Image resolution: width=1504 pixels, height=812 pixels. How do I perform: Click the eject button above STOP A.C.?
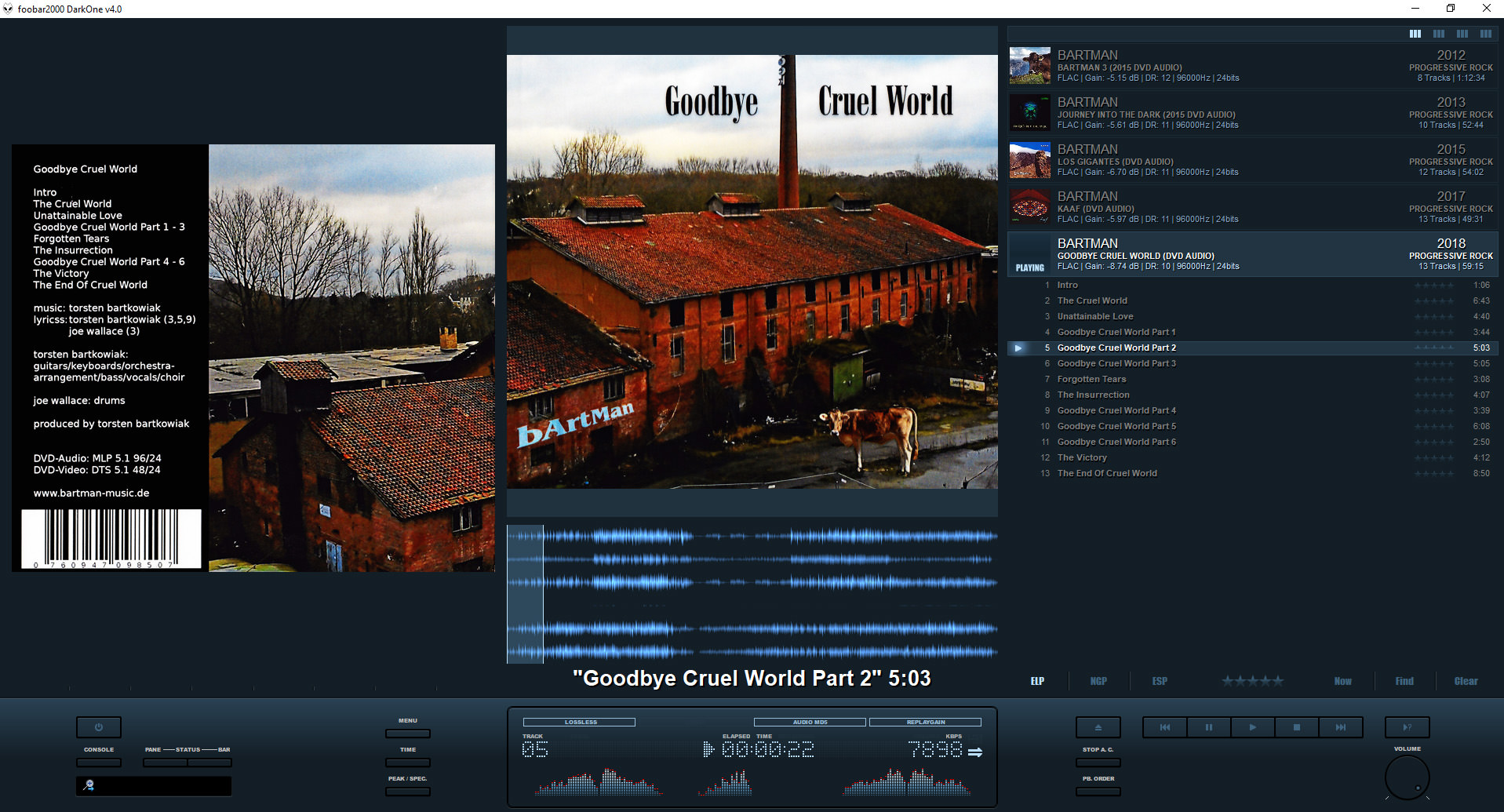coord(1098,727)
